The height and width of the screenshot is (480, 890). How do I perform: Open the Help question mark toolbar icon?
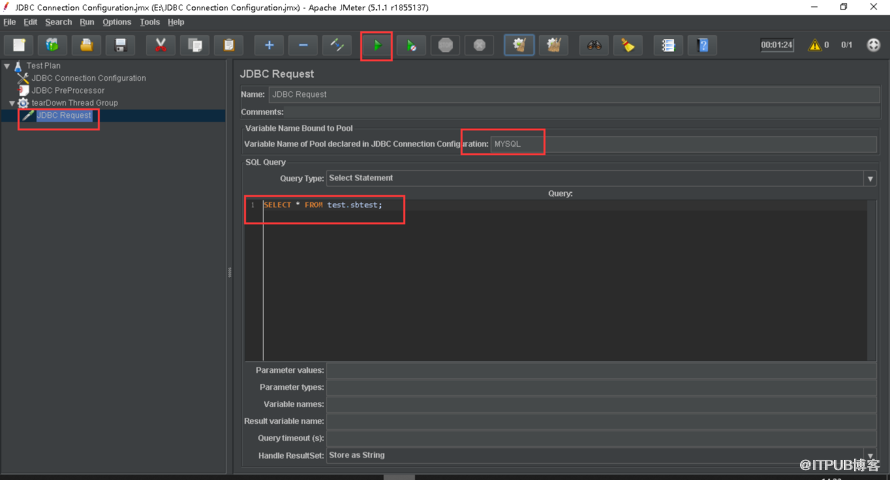click(703, 45)
